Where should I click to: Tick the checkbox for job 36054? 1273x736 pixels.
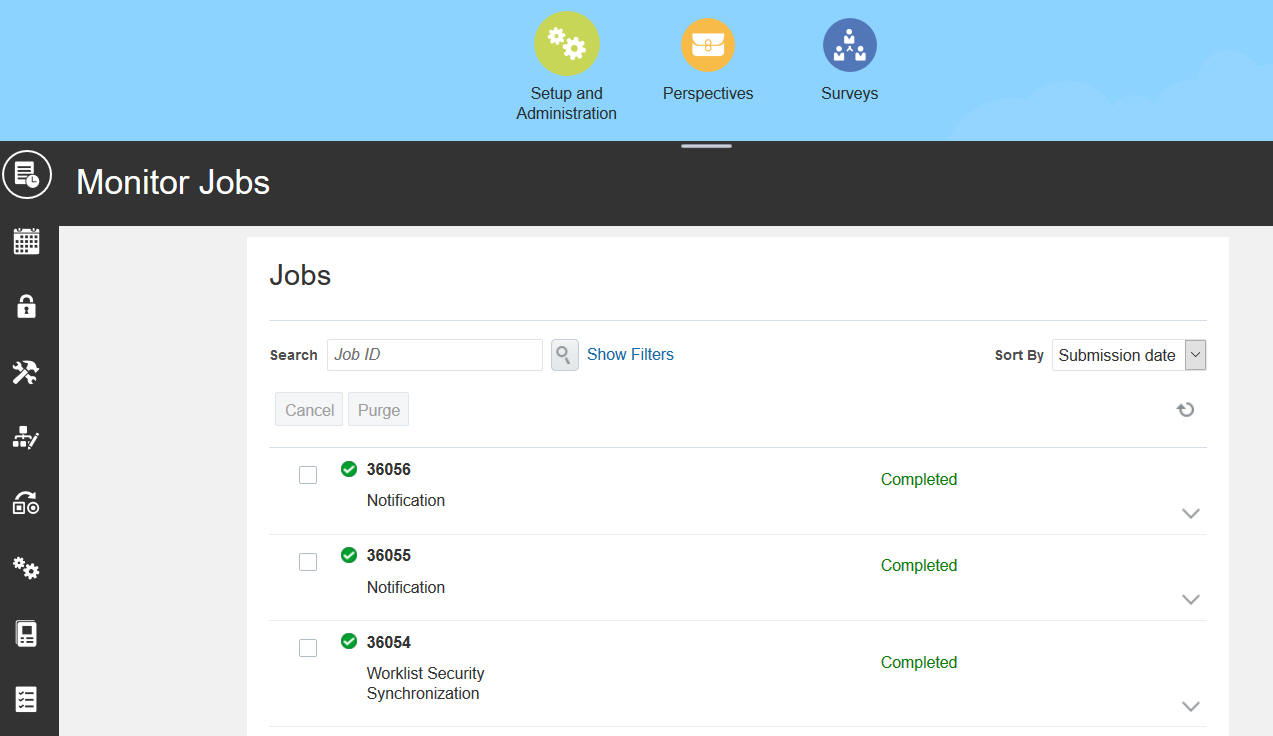click(308, 647)
